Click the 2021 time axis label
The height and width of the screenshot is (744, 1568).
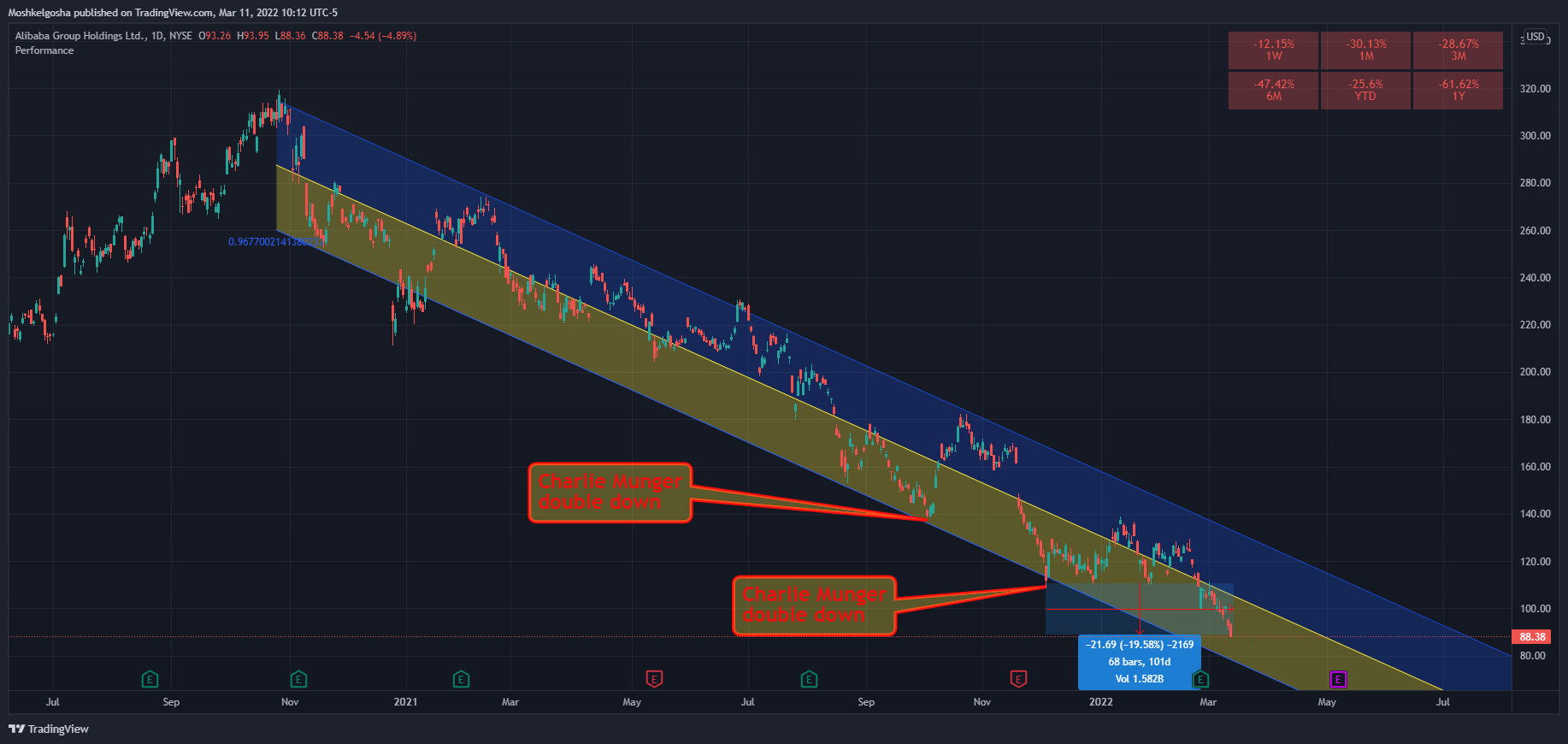click(x=405, y=702)
